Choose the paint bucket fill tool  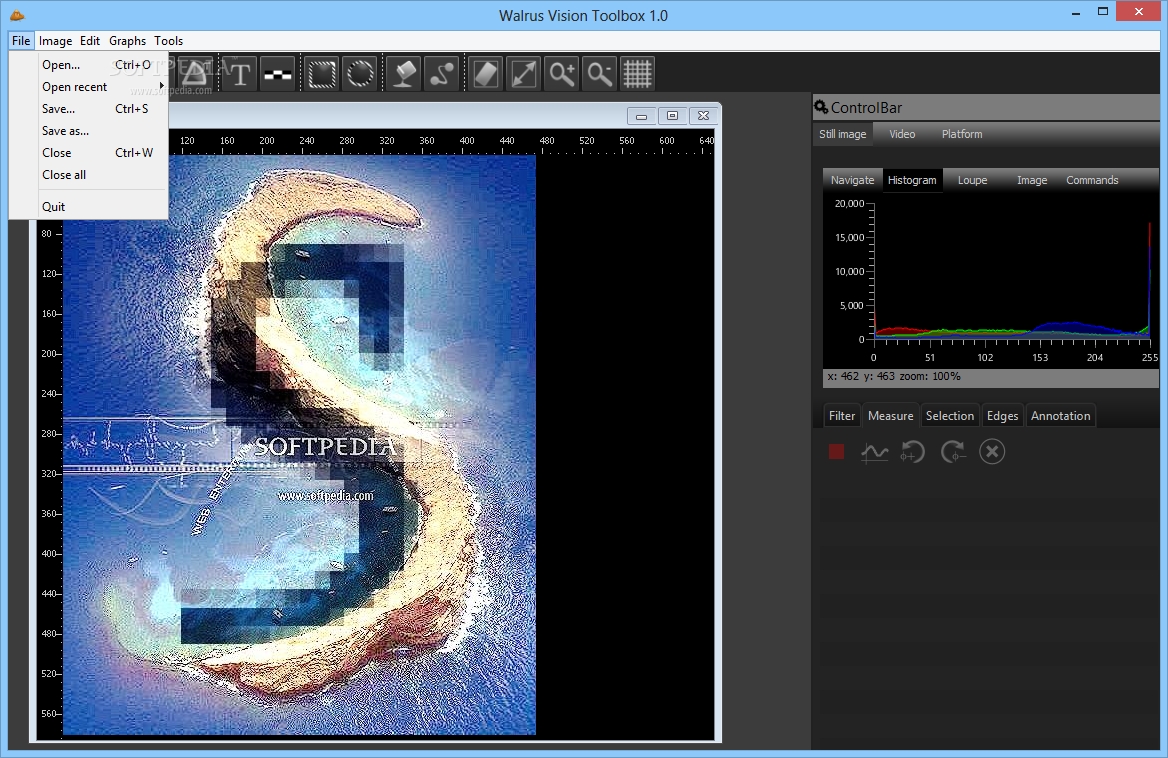tap(404, 74)
